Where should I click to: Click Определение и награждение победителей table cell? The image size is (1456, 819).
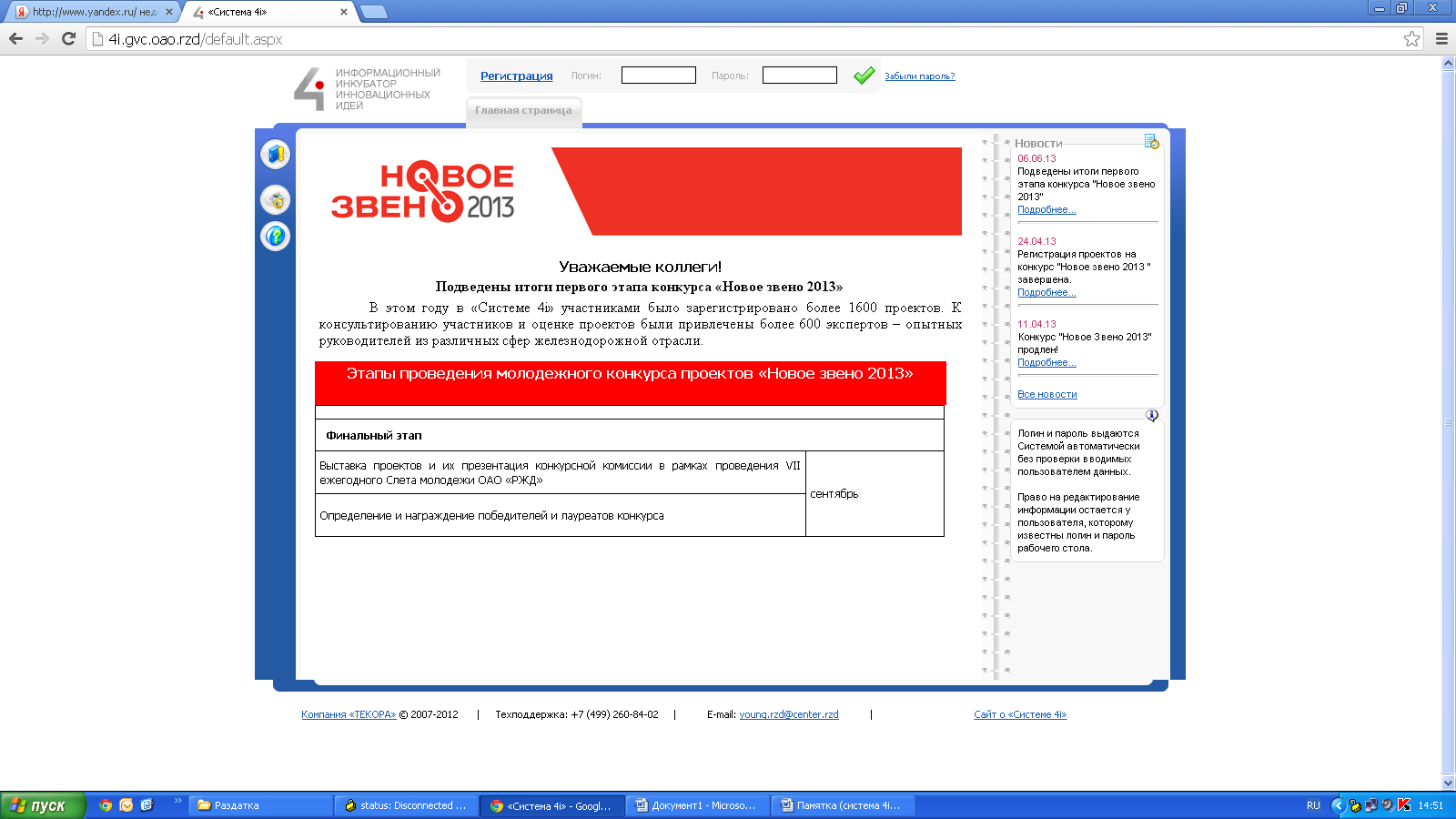coord(561,515)
